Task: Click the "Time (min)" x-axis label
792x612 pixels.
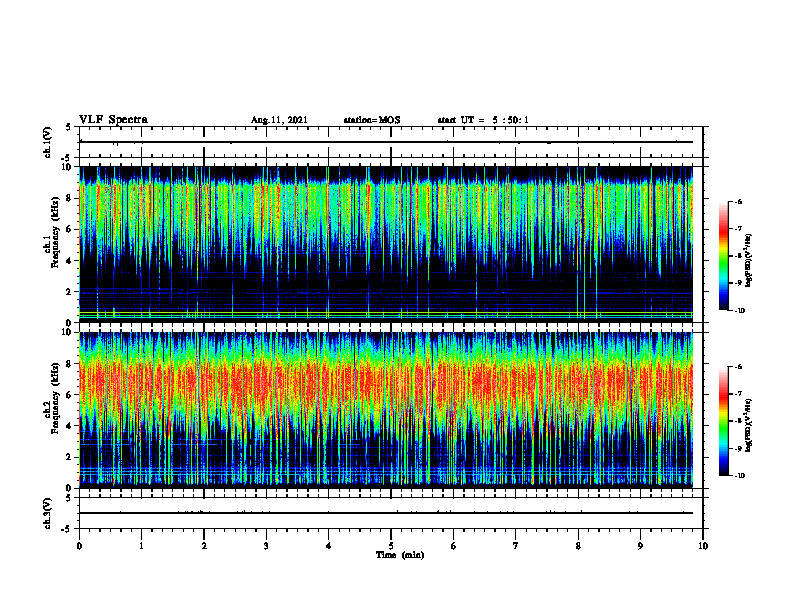Action: click(x=400, y=555)
